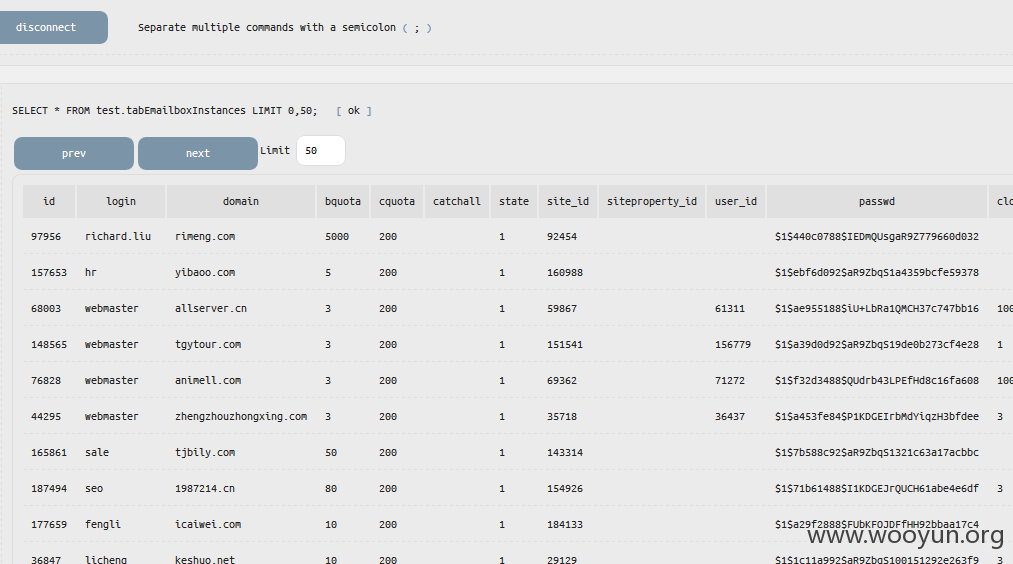The width and height of the screenshot is (1013, 564).
Task: Click id cell 44295
Action: [46, 417]
